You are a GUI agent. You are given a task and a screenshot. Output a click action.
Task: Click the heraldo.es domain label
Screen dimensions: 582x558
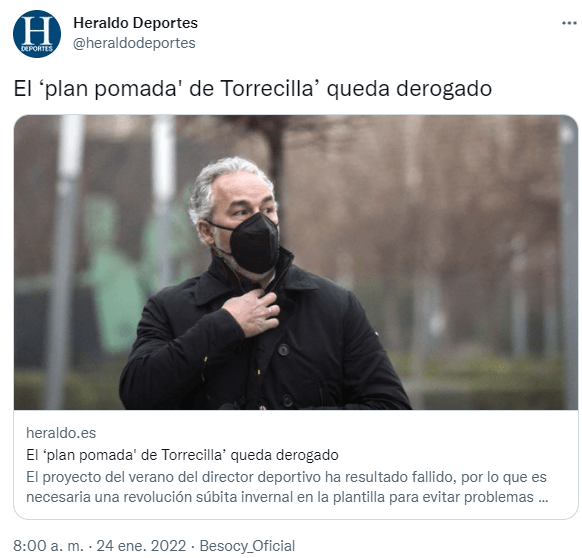[61, 433]
